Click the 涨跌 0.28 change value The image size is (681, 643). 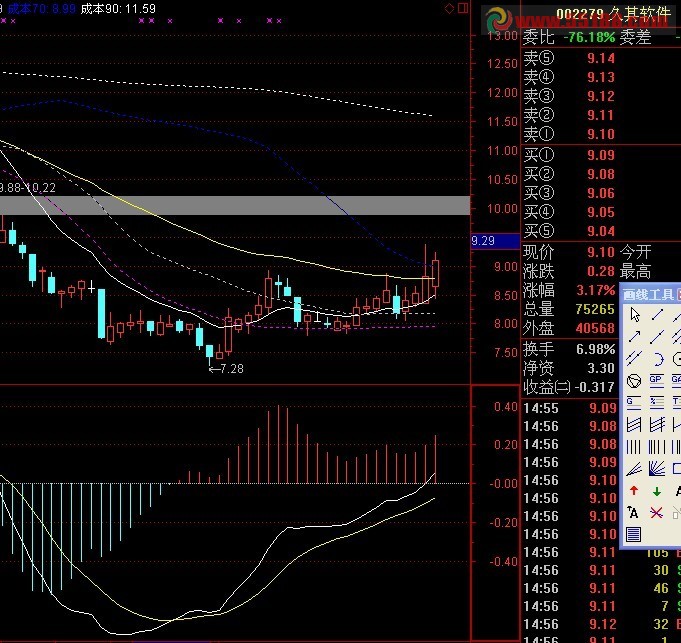pyautogui.click(x=601, y=271)
